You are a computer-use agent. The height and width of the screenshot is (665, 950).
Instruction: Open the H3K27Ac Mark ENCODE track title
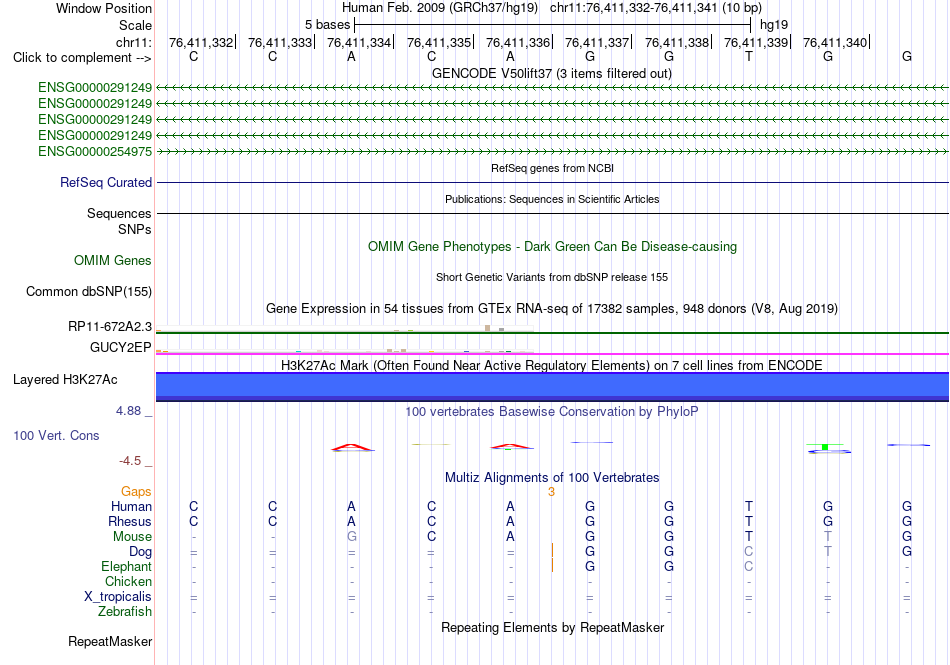(552, 365)
